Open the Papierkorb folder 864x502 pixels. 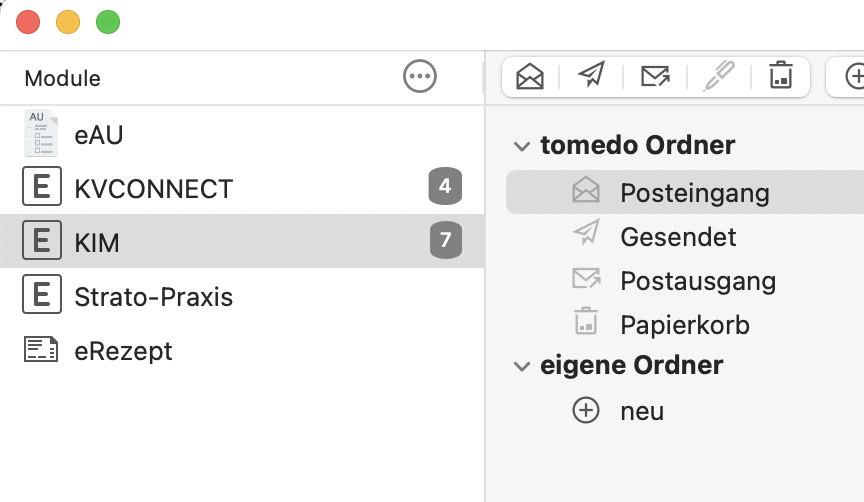[x=685, y=325]
